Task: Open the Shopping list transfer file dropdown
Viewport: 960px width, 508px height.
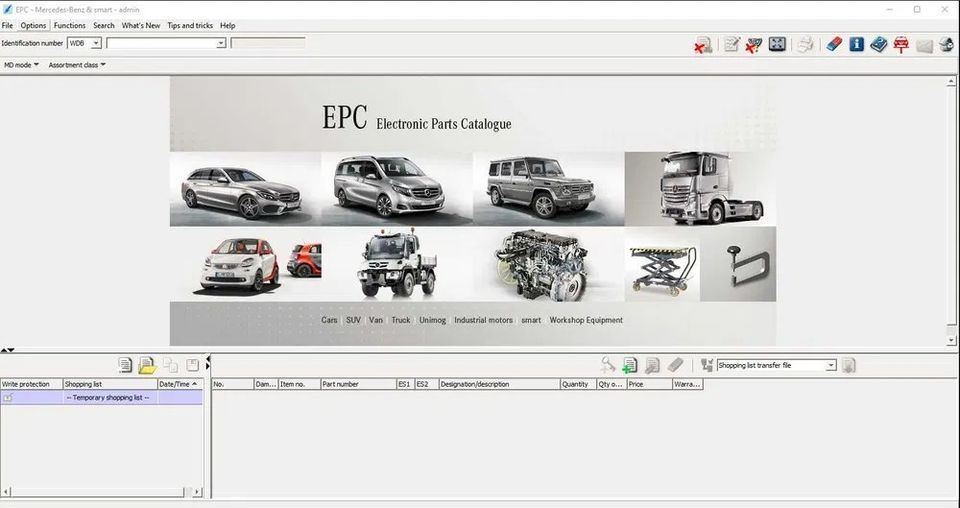Action: pos(830,366)
